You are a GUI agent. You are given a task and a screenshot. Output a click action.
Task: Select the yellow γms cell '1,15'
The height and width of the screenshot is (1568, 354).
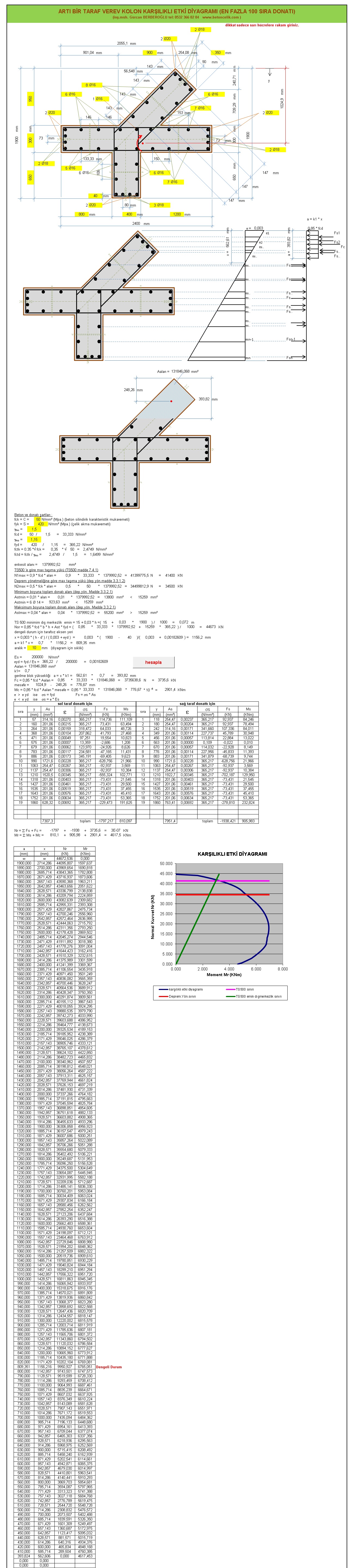(34, 539)
